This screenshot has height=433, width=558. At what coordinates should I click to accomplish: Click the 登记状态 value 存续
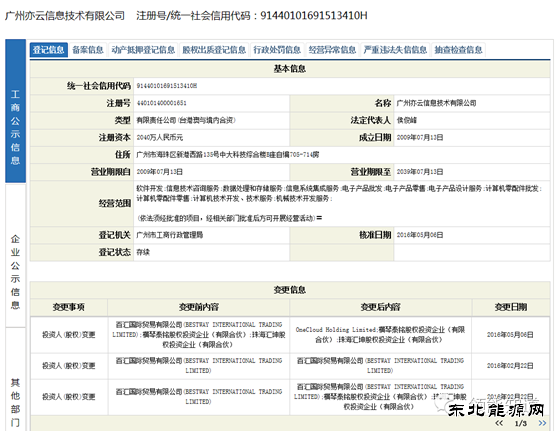coord(143,252)
